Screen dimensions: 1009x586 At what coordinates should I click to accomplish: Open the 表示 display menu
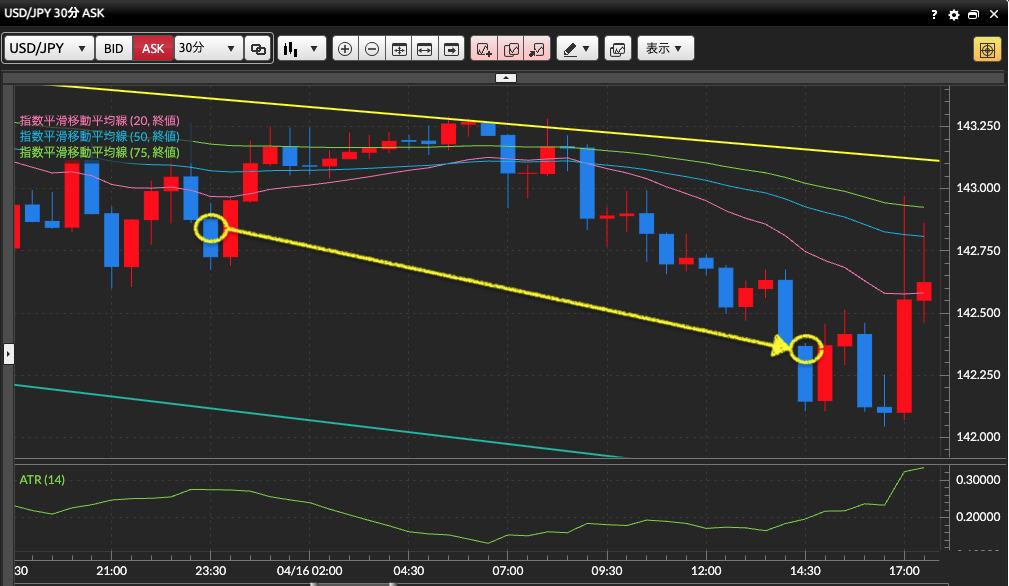coord(665,48)
